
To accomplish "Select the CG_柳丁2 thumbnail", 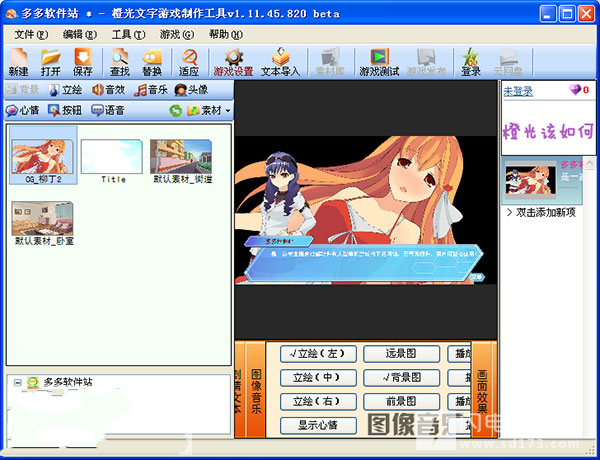I will (42, 156).
